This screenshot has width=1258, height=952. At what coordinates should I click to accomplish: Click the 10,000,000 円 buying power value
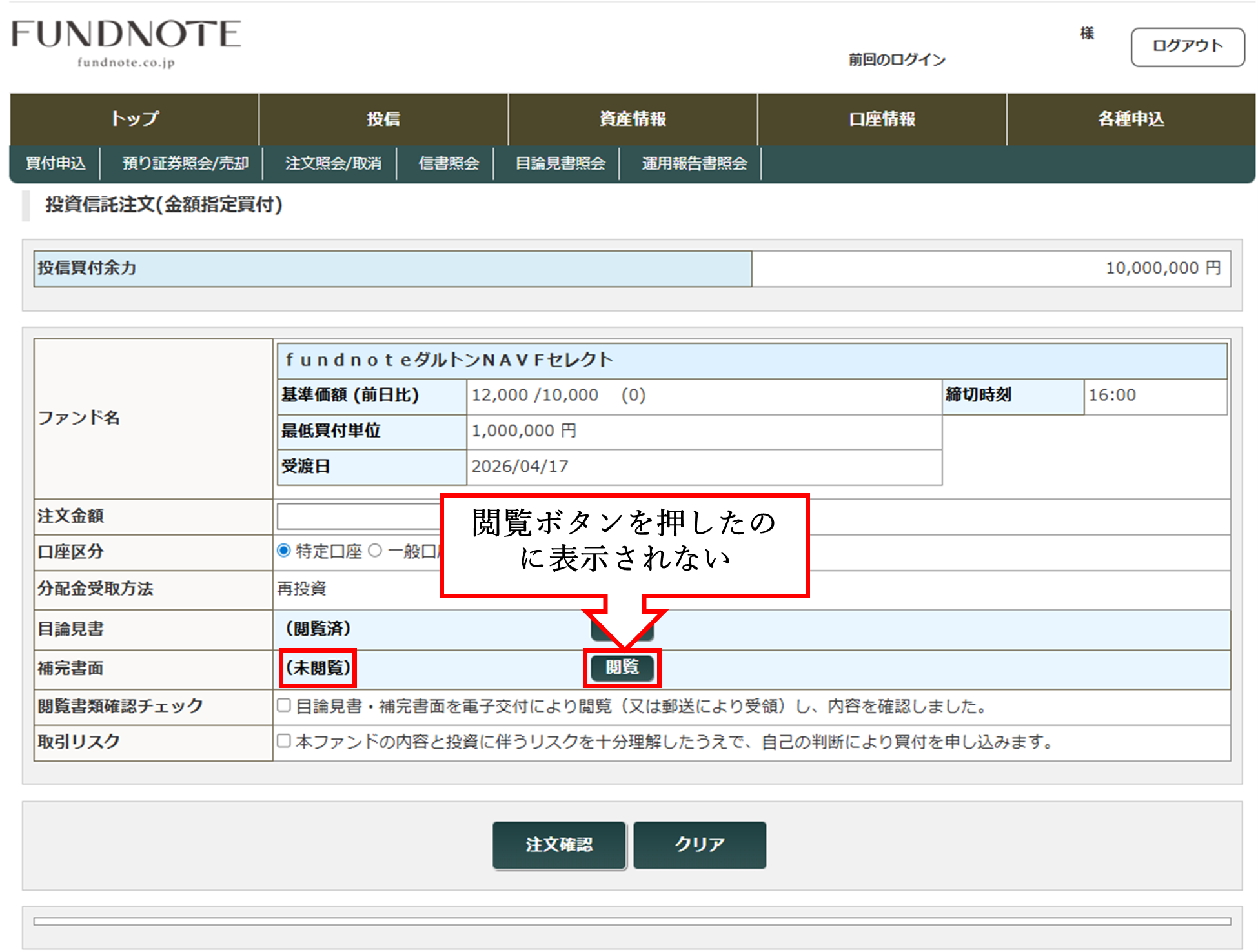1163,268
